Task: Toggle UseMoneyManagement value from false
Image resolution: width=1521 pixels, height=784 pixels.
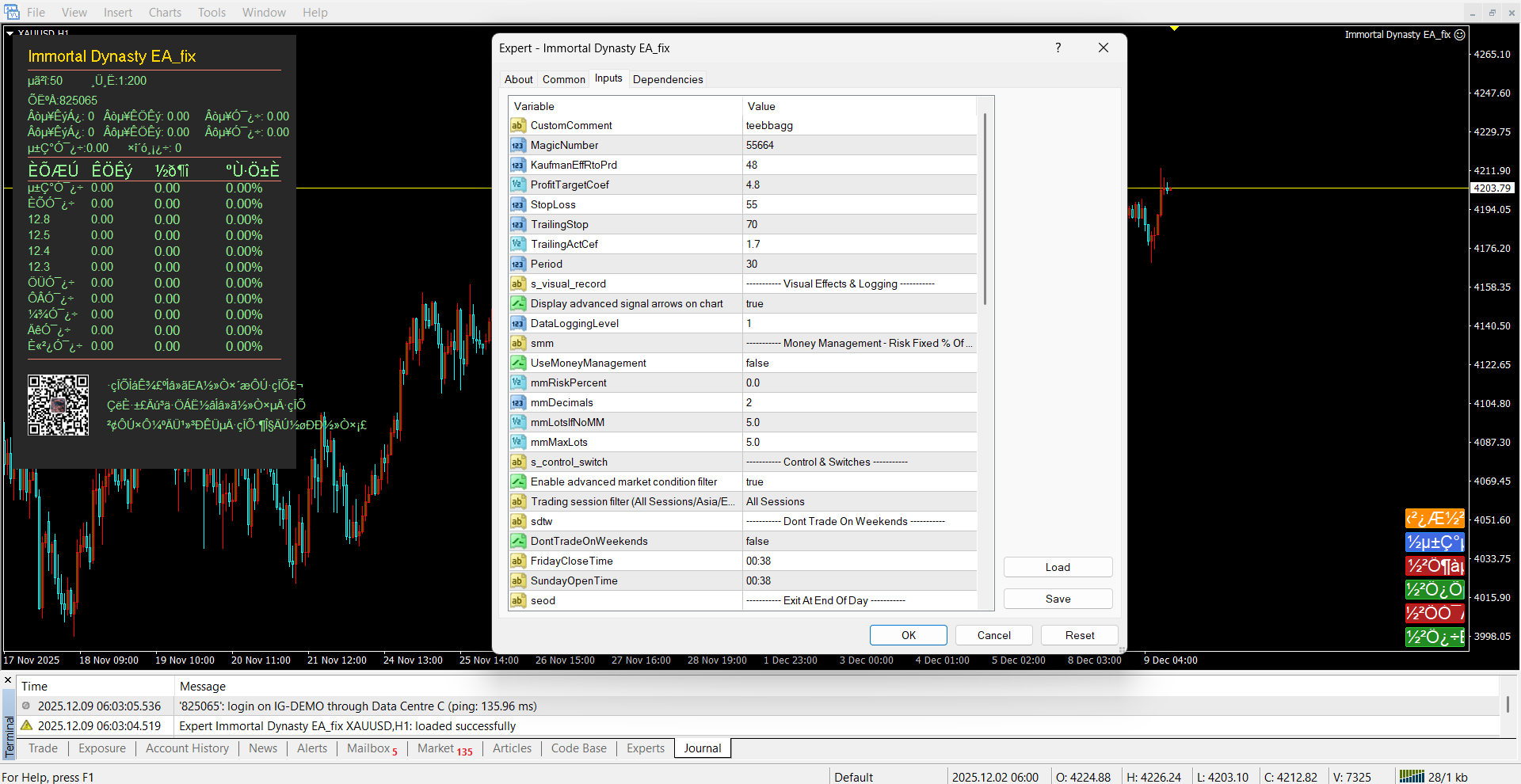Action: (x=859, y=363)
